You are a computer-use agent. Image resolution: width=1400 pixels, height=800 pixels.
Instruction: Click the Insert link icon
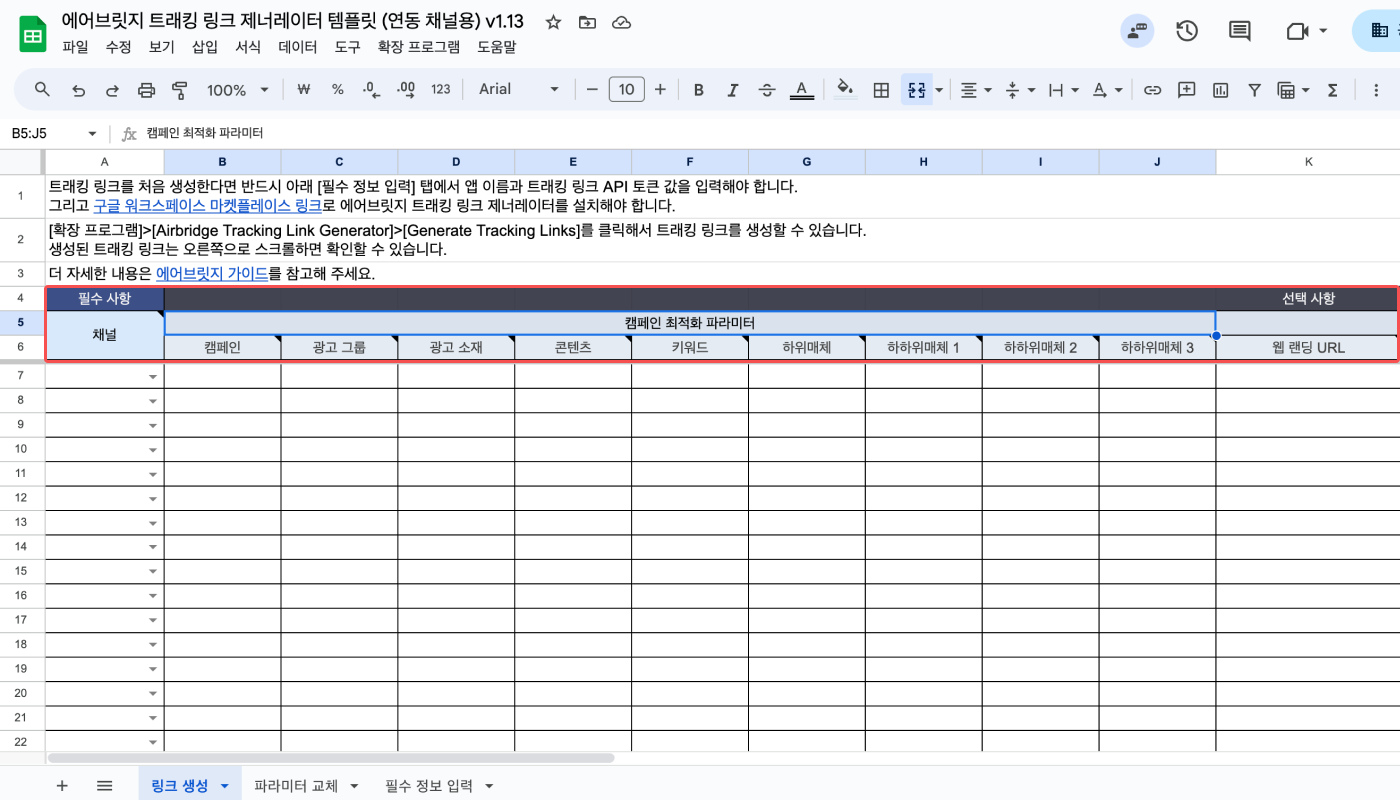coord(1152,90)
